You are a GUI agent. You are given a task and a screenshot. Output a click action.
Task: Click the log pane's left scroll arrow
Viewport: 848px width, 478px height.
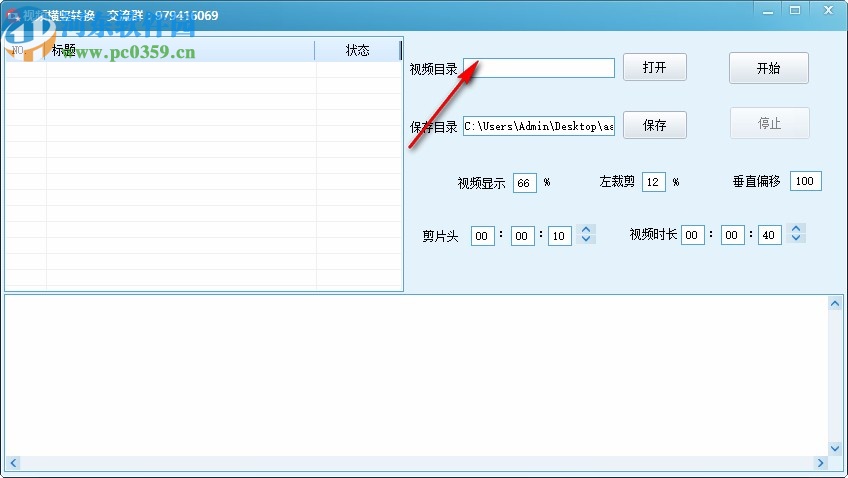[14, 463]
